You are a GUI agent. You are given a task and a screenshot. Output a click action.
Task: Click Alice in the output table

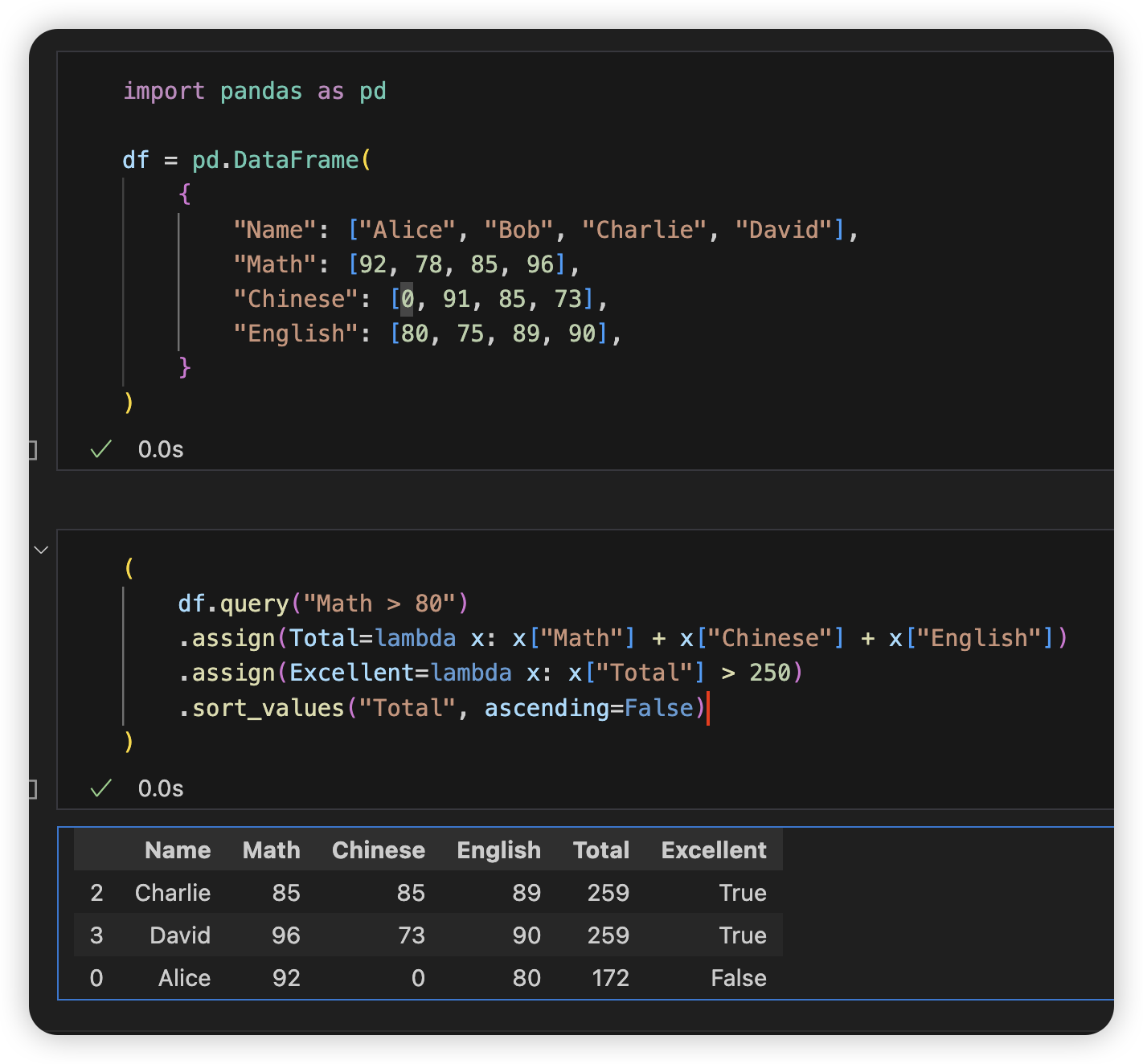pyautogui.click(x=185, y=978)
